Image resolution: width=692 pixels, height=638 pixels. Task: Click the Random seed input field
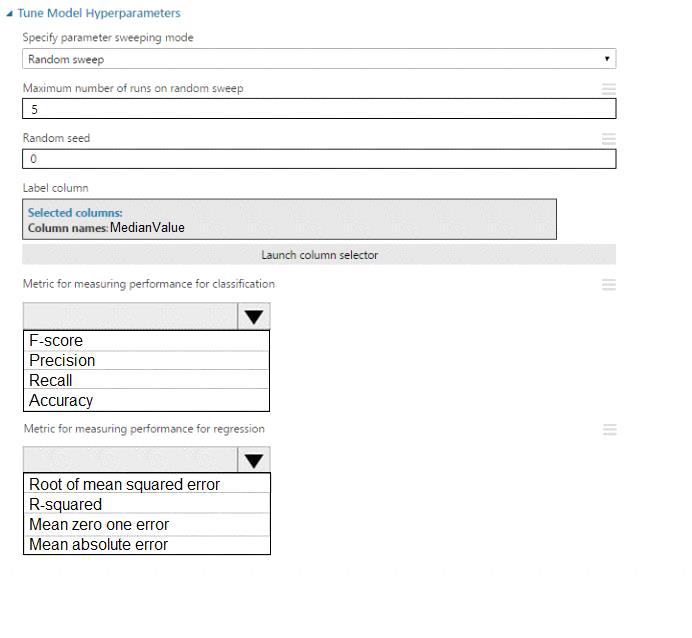click(x=319, y=159)
